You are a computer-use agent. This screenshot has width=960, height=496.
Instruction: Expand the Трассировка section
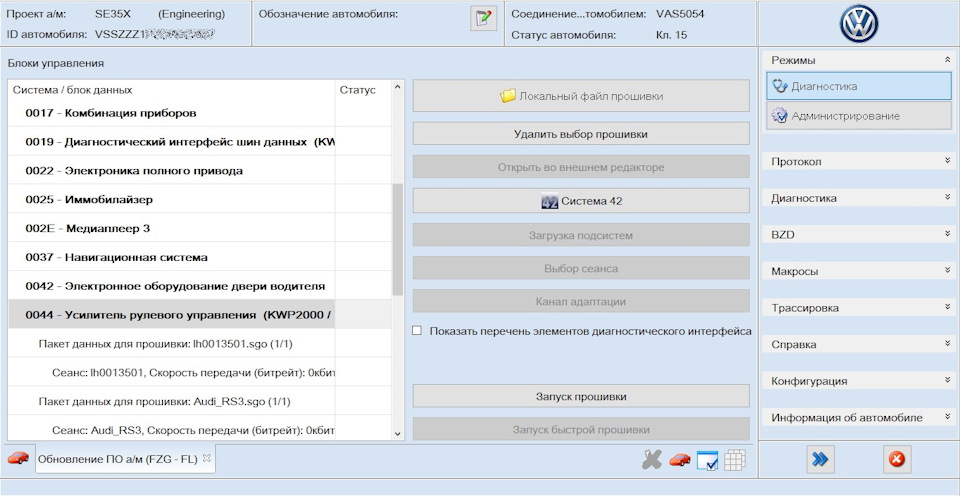pos(947,307)
